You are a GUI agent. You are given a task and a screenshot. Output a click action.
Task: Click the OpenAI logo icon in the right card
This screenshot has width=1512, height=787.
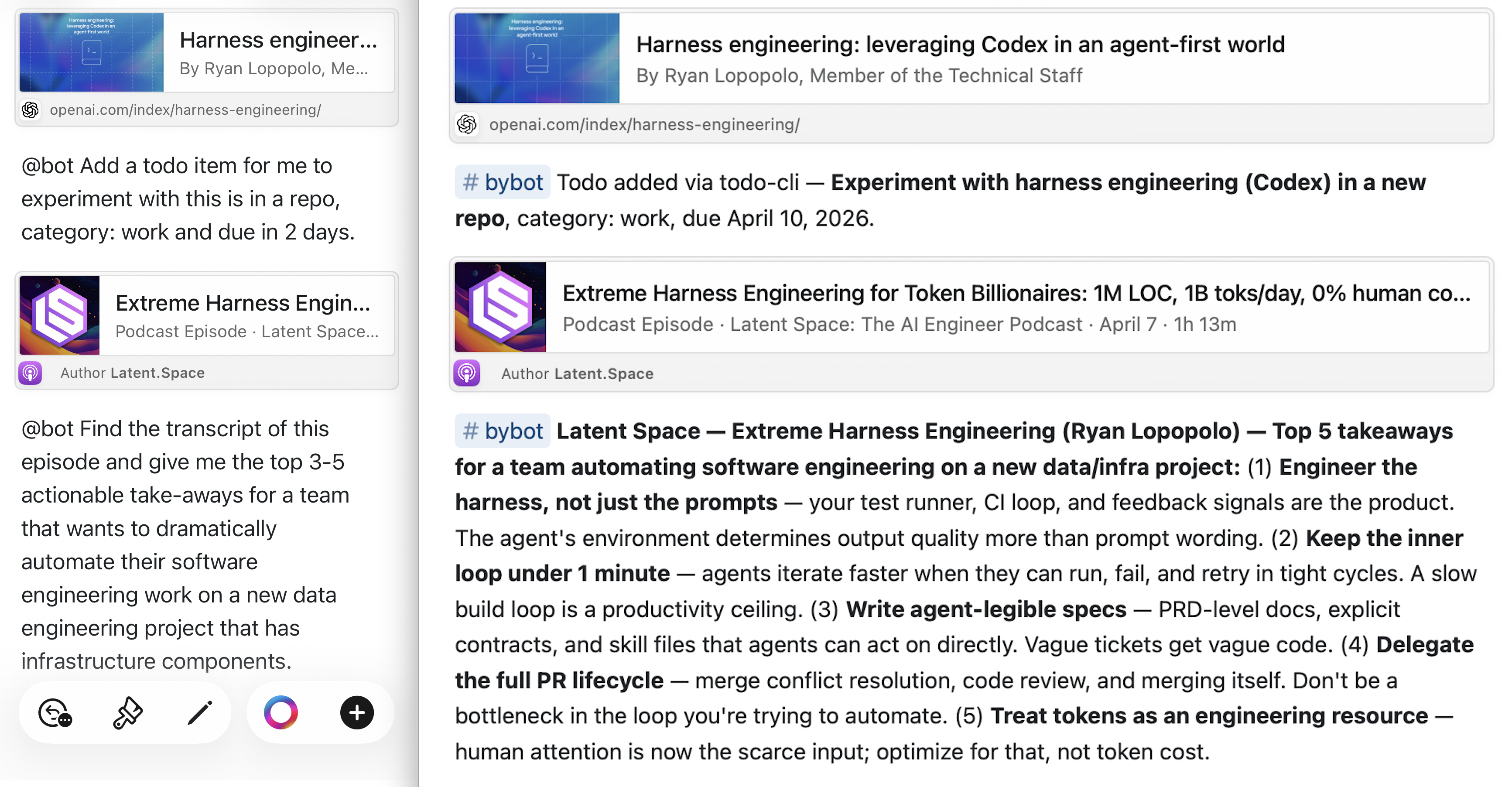467,124
